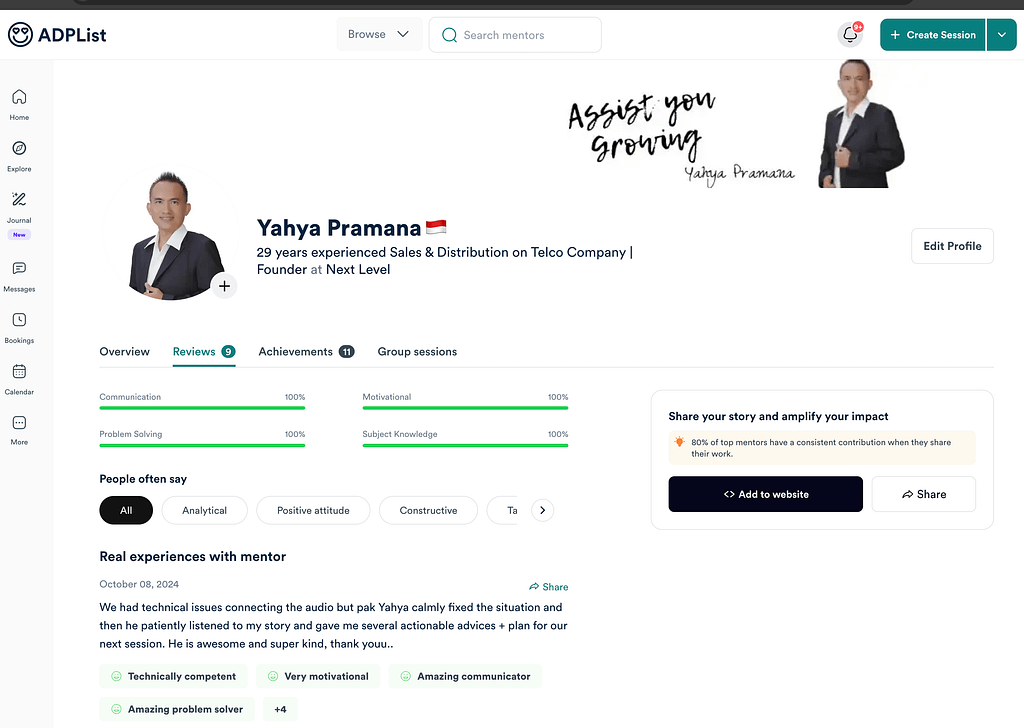Expand the +4 additional review tags
This screenshot has height=728, width=1024.
pos(280,709)
